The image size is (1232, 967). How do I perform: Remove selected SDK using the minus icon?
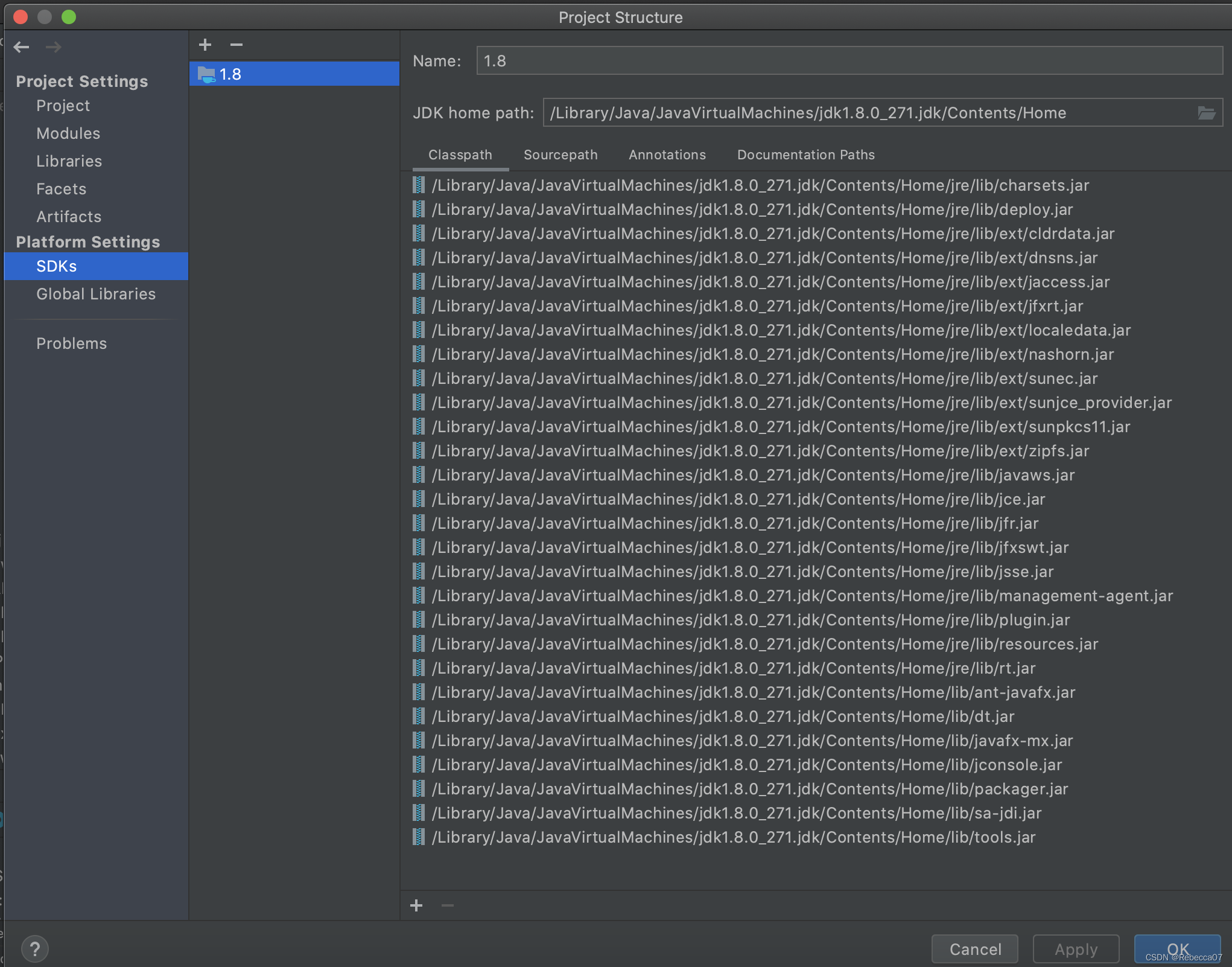point(236,45)
